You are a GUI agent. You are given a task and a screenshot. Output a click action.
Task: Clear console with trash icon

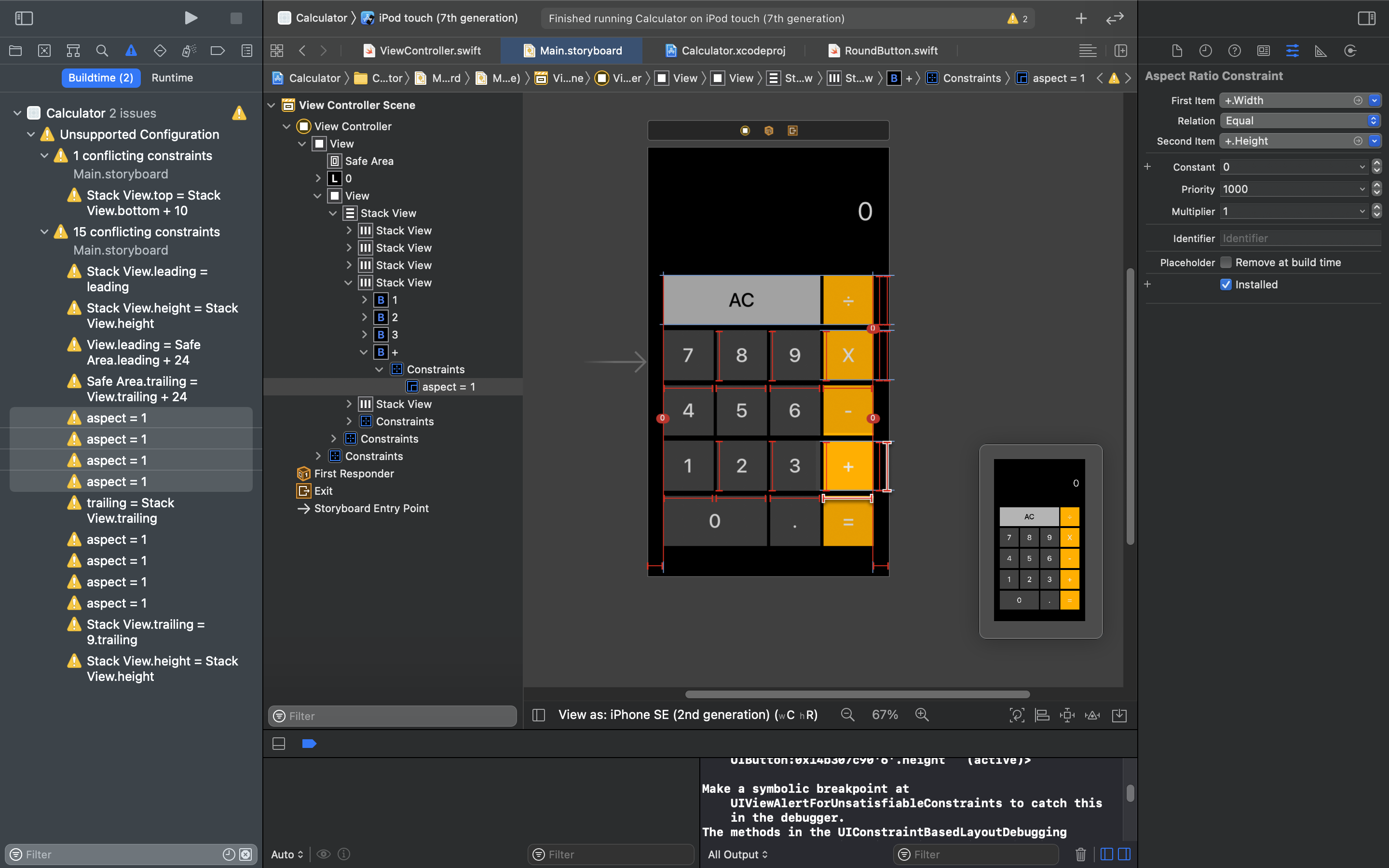click(x=1080, y=854)
